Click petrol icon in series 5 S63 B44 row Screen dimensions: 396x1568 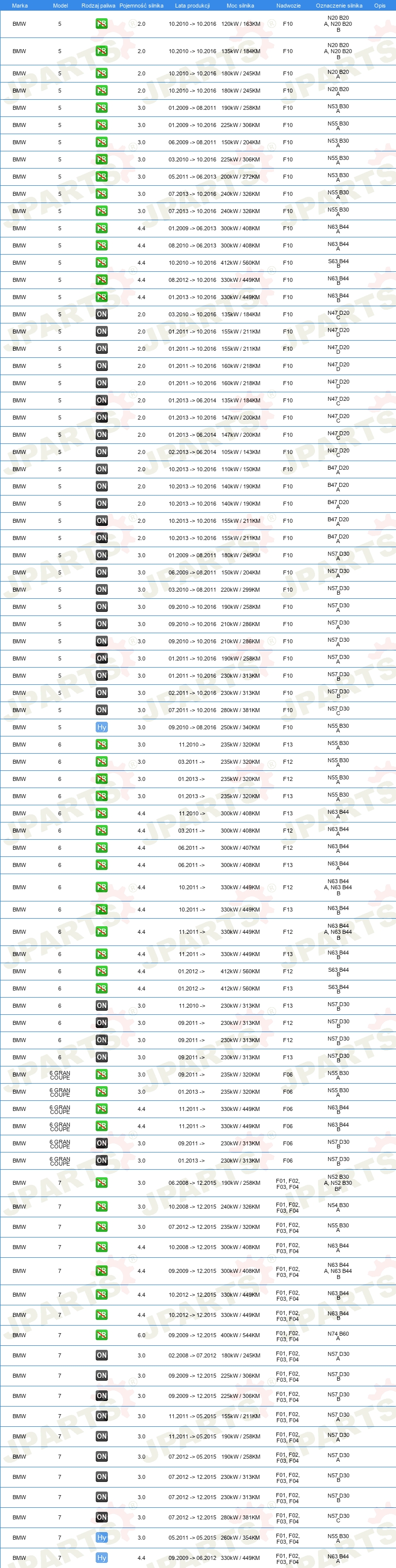[x=101, y=263]
